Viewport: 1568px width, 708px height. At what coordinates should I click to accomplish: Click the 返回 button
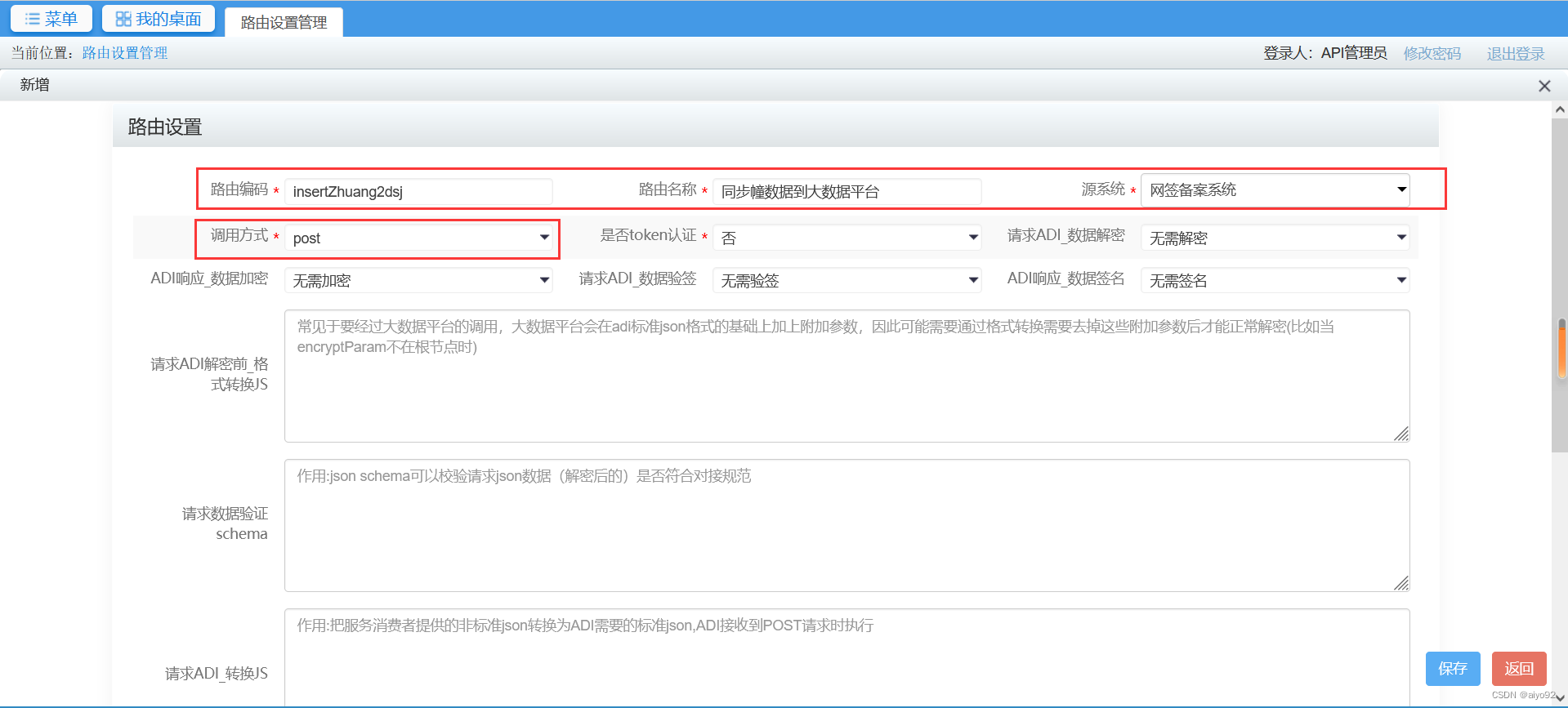[1519, 669]
